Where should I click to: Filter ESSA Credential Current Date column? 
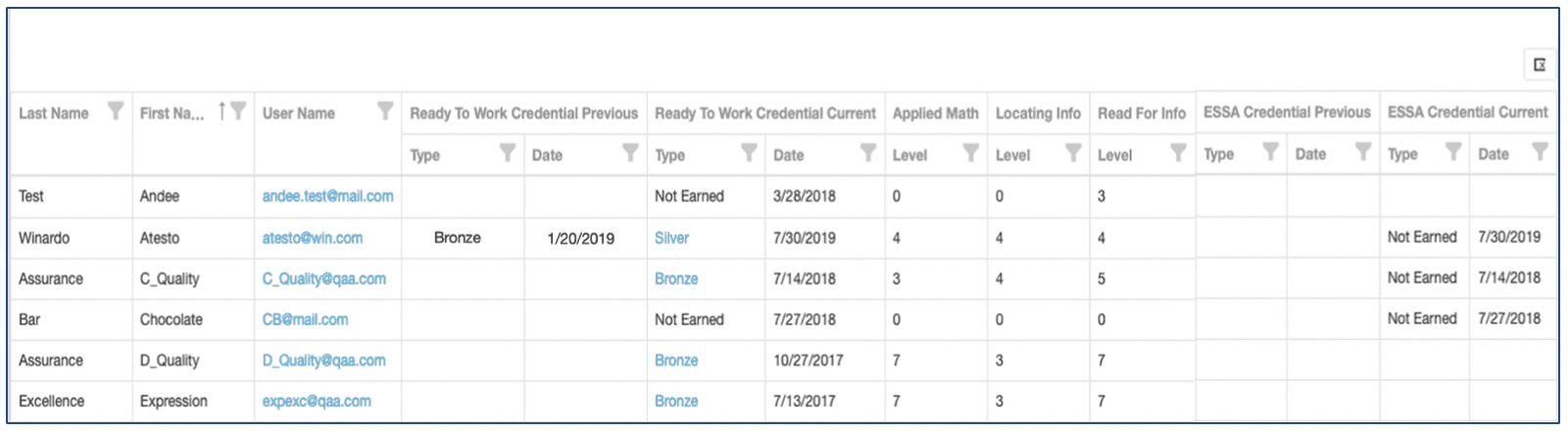pos(1540,152)
